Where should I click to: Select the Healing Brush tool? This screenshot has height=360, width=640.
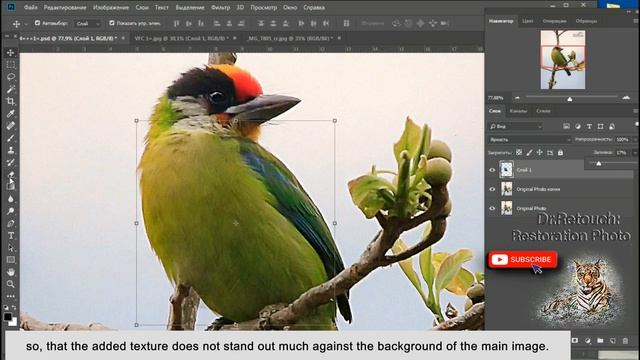pyautogui.click(x=11, y=126)
